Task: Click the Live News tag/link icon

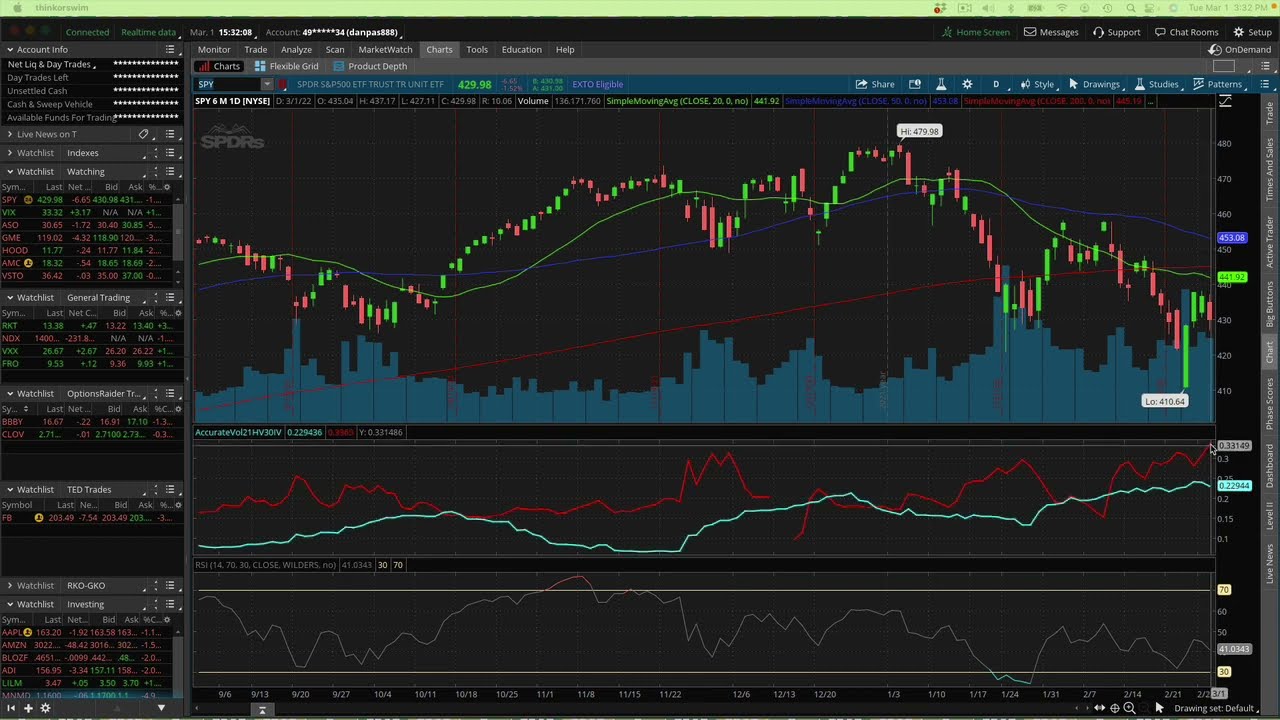Action: click(x=144, y=134)
